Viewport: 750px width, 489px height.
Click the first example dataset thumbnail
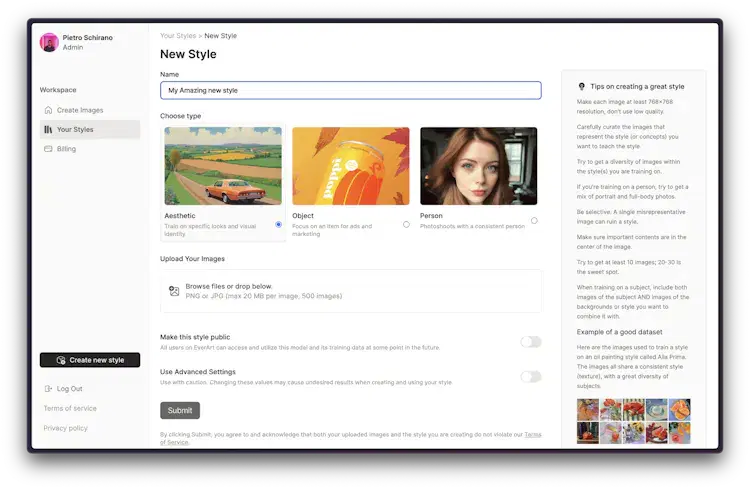click(x=587, y=410)
